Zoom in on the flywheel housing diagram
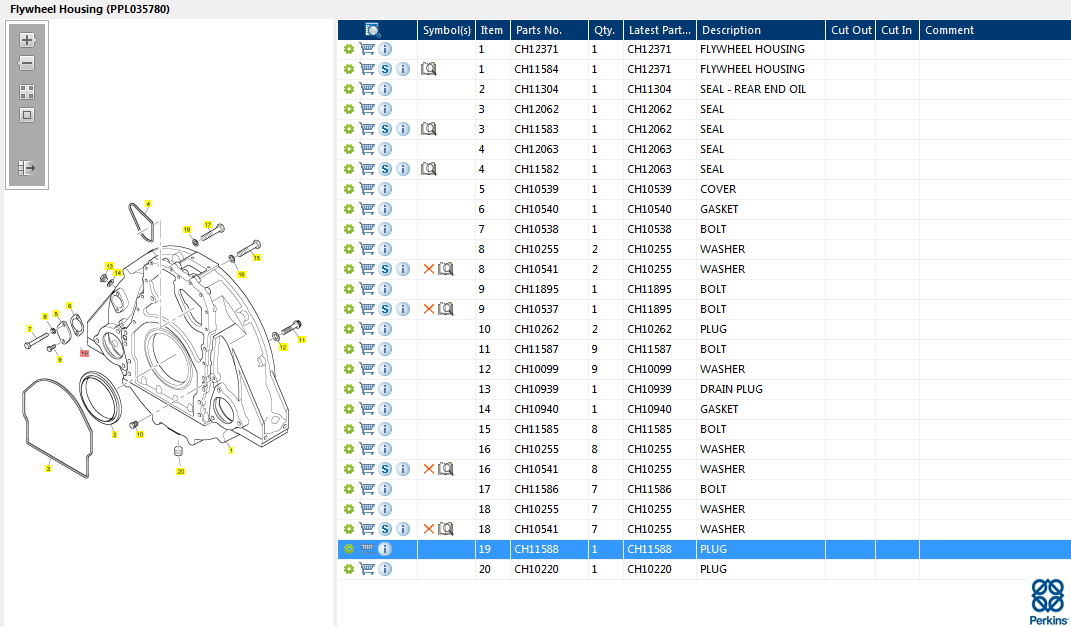 tap(27, 40)
